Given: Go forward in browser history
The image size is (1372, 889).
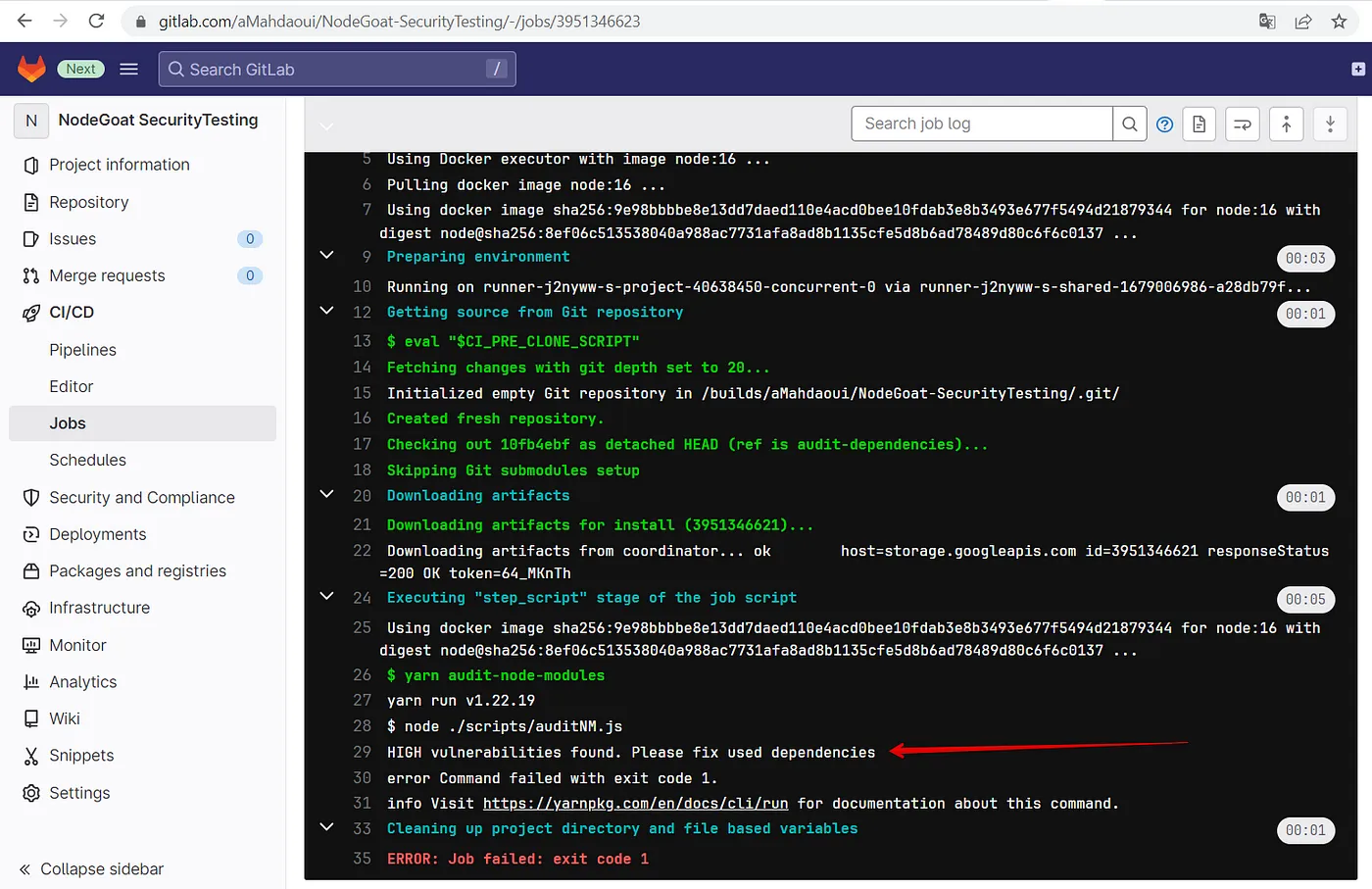Looking at the screenshot, I should (60, 21).
